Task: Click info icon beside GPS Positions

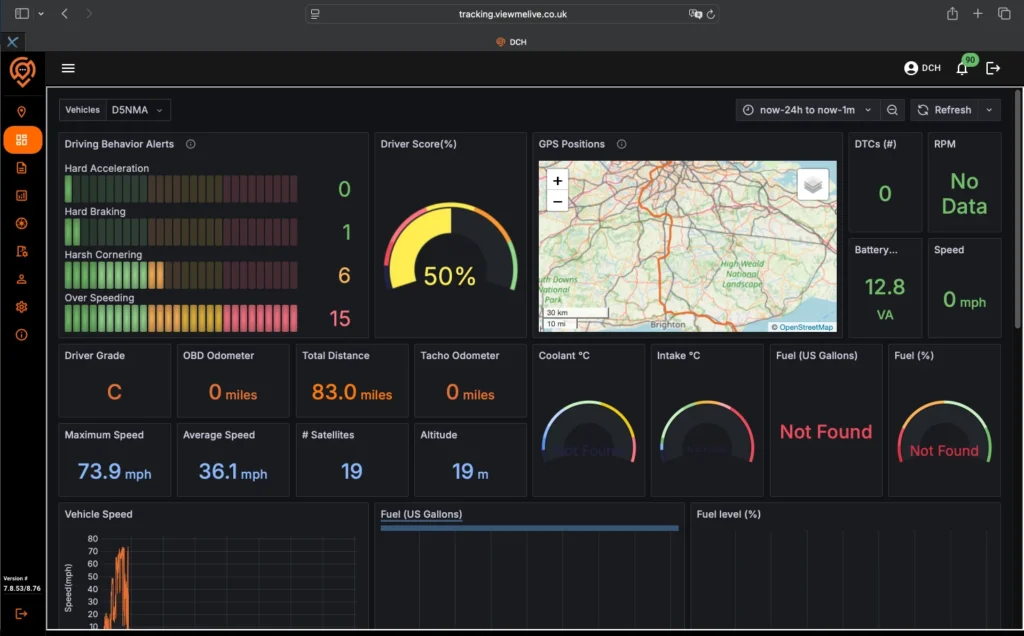Action: [x=622, y=144]
